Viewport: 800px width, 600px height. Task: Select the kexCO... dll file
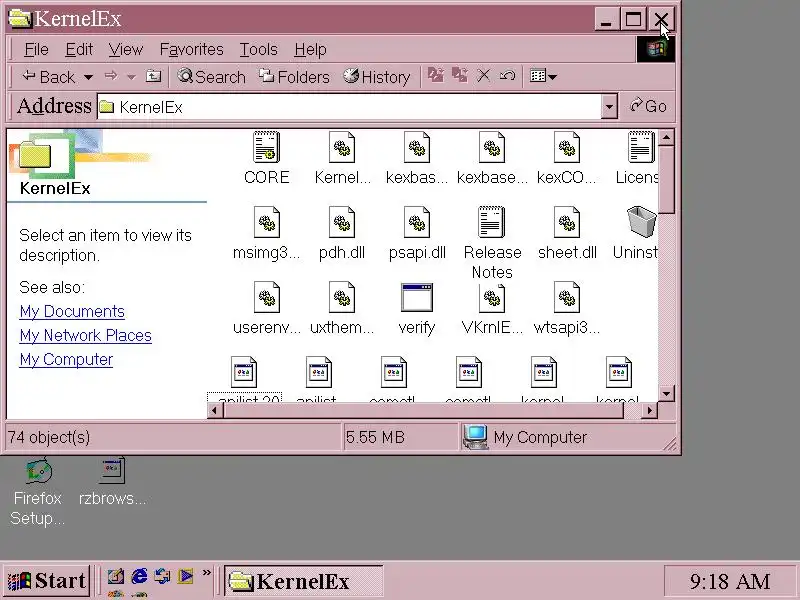[x=567, y=147]
